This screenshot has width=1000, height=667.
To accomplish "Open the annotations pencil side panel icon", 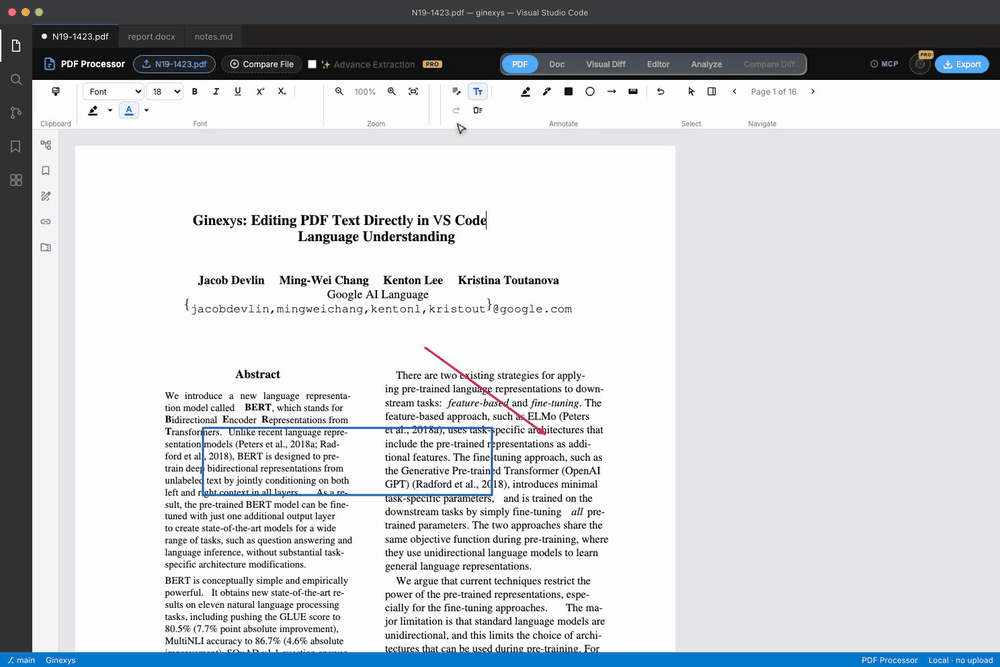I will [x=46, y=196].
